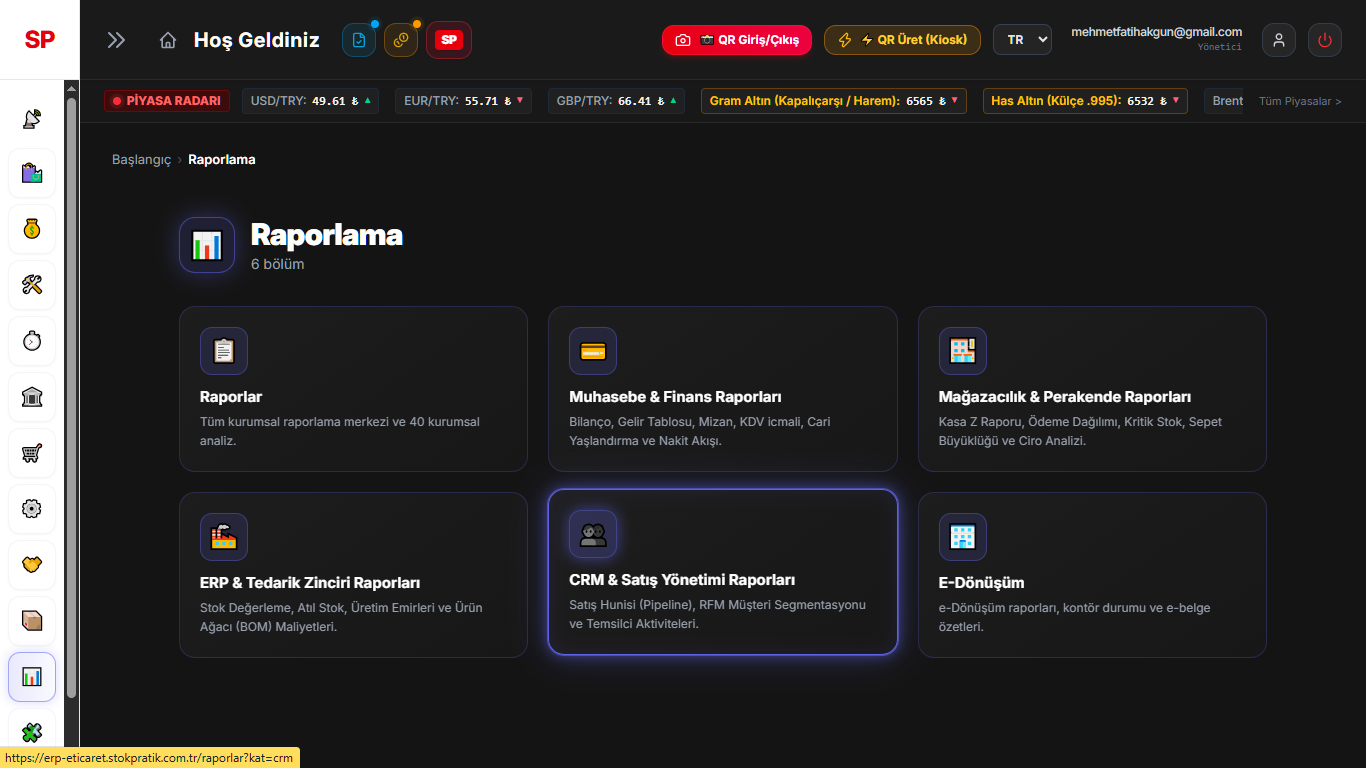Open the stopwatch sidebar module
Screen dimensions: 1366x768
32,342
